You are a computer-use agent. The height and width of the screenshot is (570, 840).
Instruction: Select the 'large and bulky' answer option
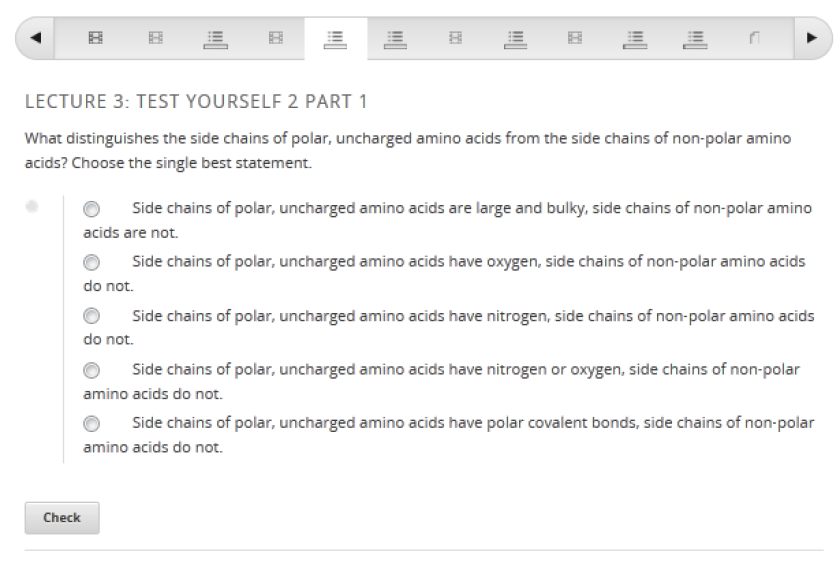tap(92, 210)
